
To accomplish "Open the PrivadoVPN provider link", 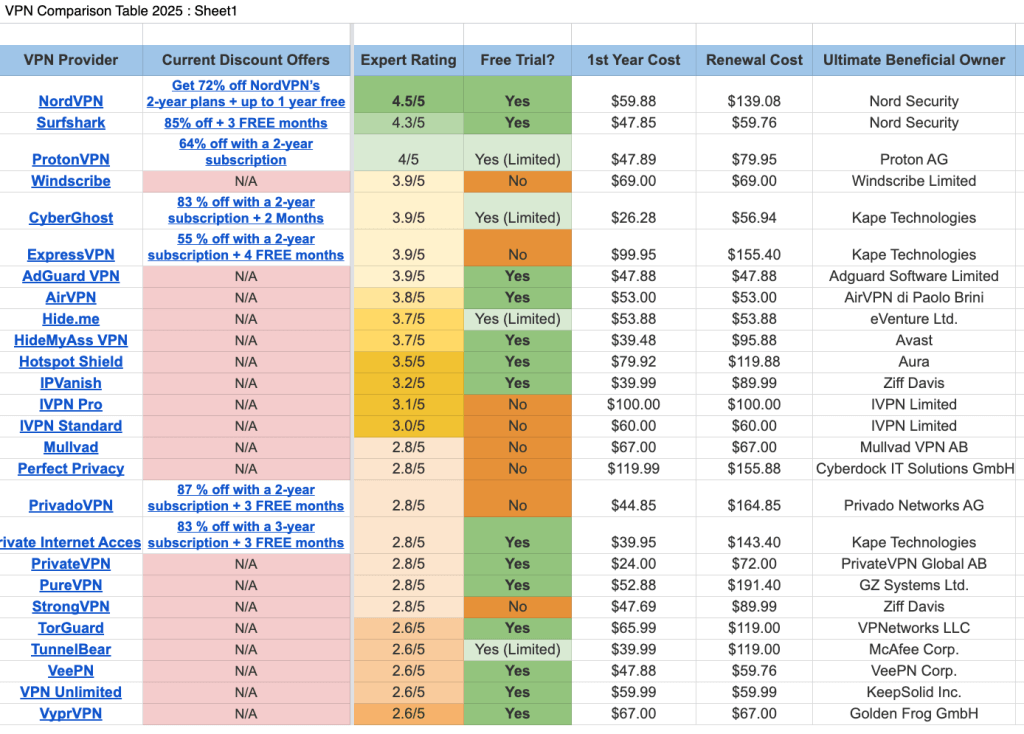I will 71,505.
